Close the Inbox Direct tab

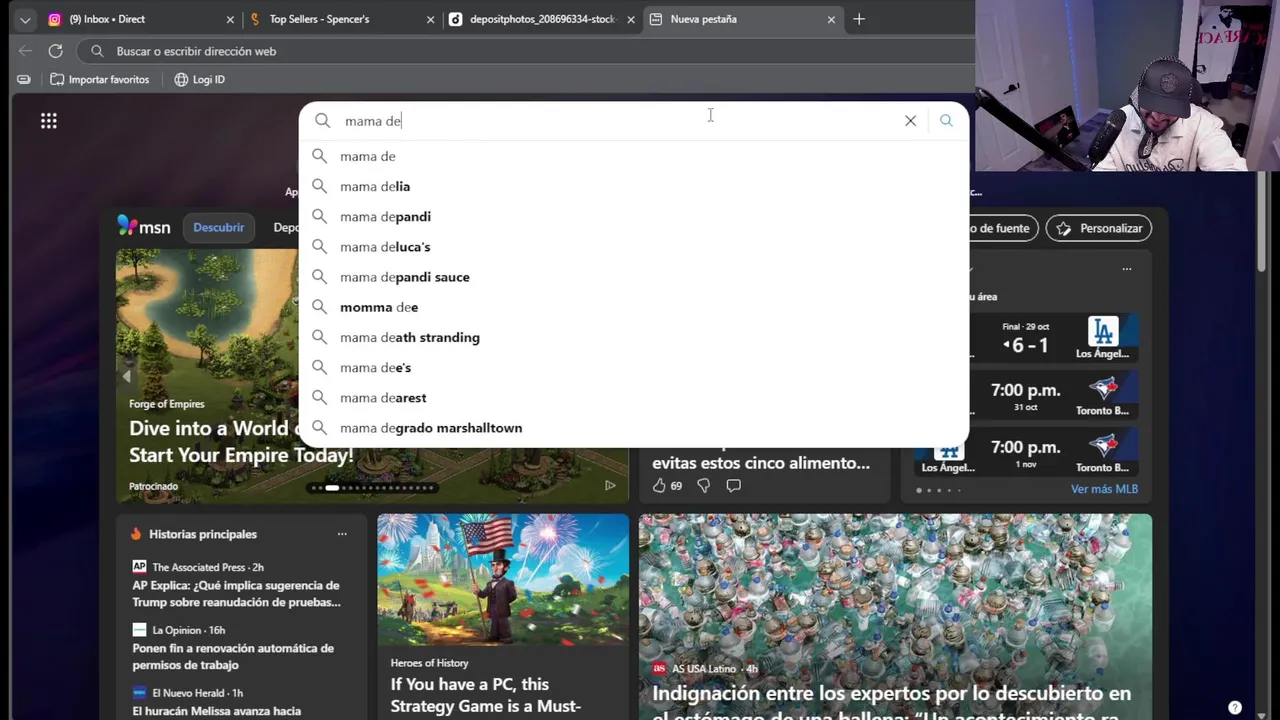pos(230,19)
